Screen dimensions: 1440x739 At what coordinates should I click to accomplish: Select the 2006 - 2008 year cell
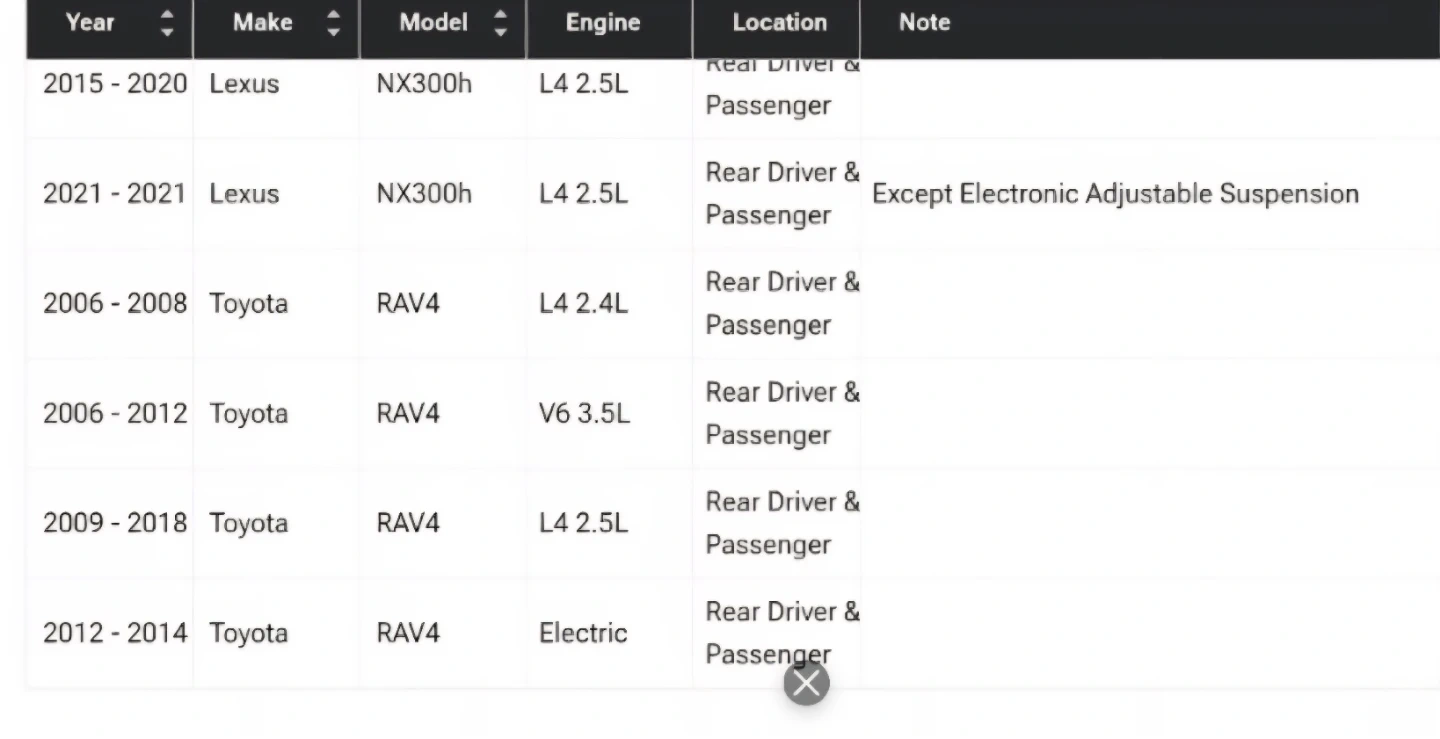(114, 304)
